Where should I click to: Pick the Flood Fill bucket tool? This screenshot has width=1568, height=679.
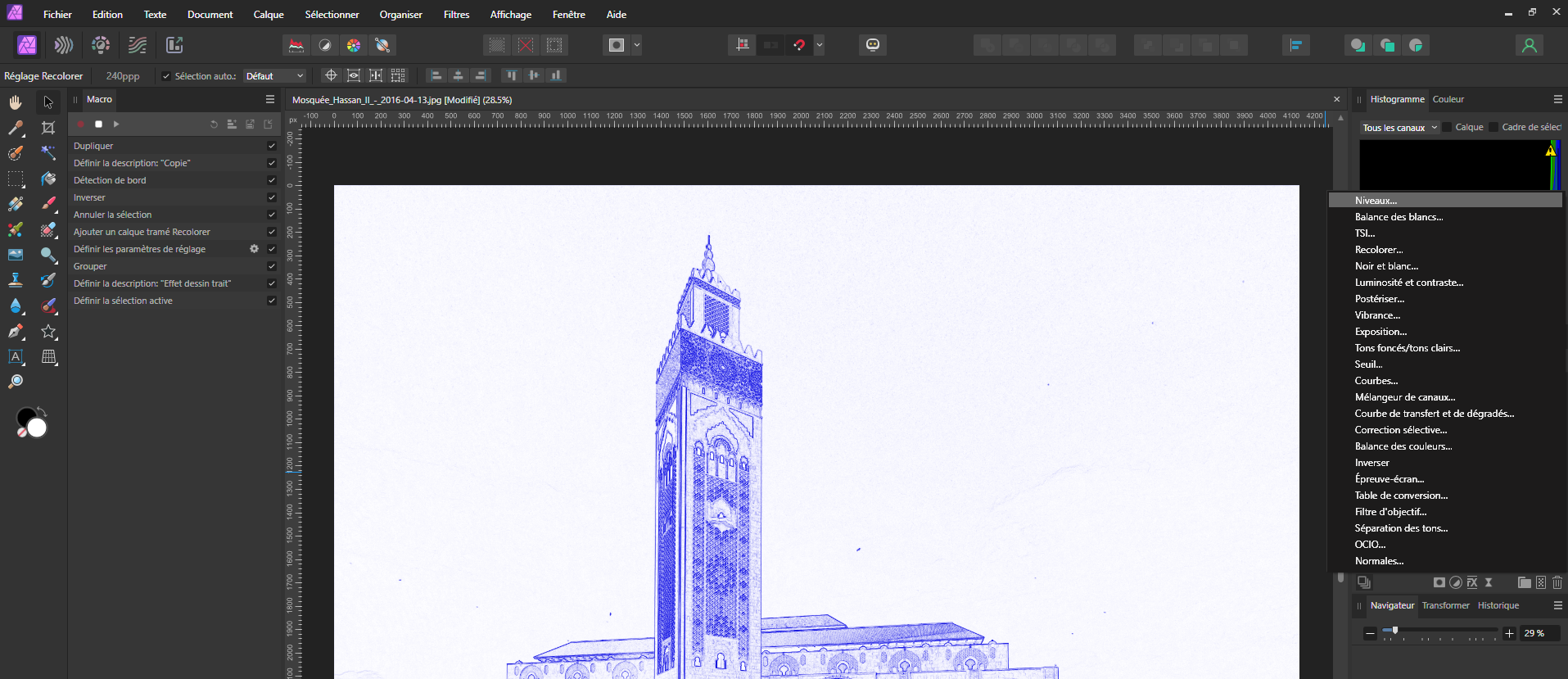coord(48,179)
